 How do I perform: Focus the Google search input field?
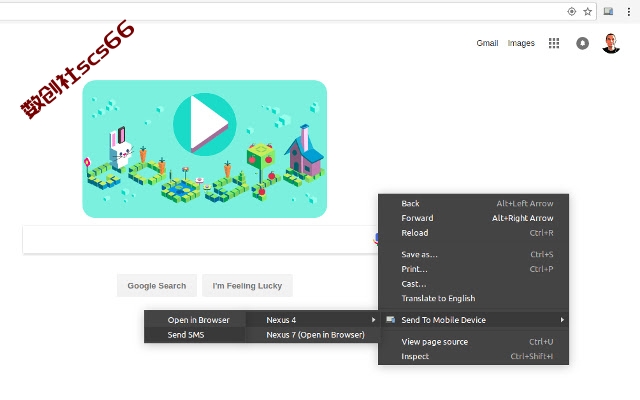pos(200,240)
